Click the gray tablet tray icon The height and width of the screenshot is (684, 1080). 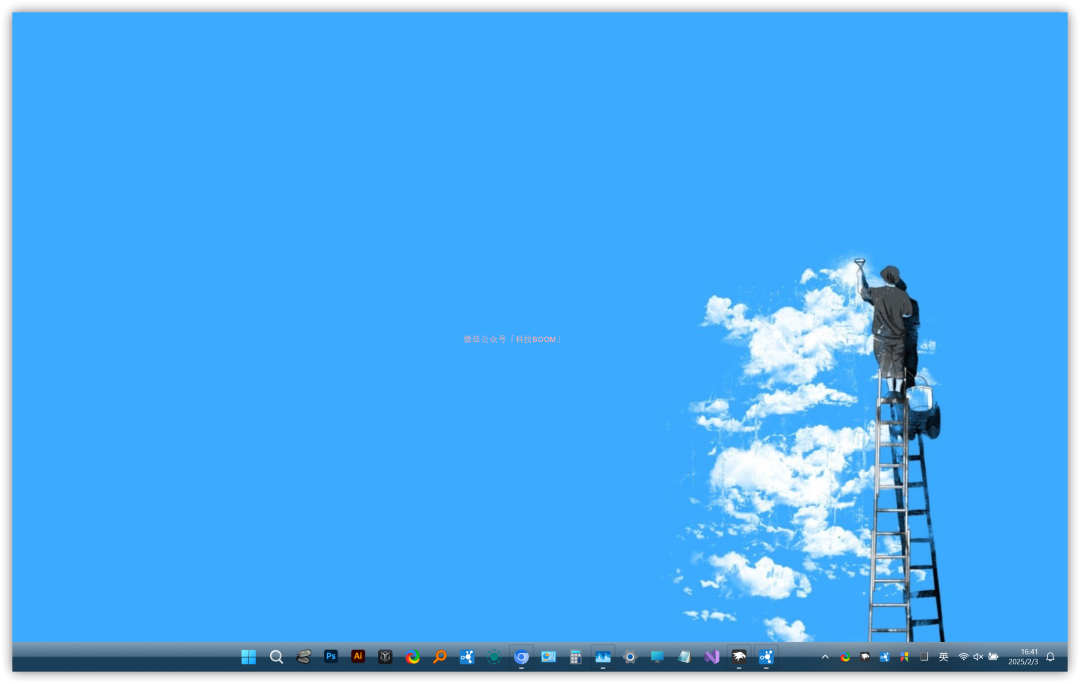[x=924, y=657]
